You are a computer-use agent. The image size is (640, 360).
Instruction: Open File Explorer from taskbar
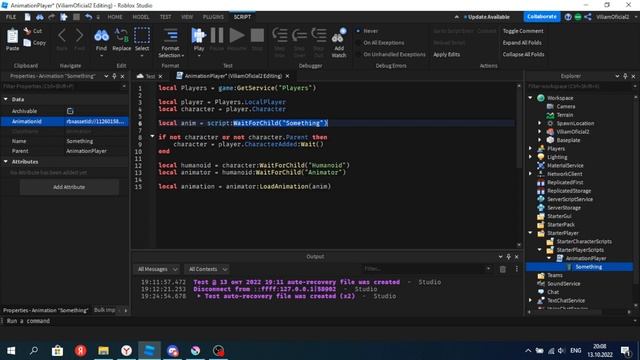[103, 351]
